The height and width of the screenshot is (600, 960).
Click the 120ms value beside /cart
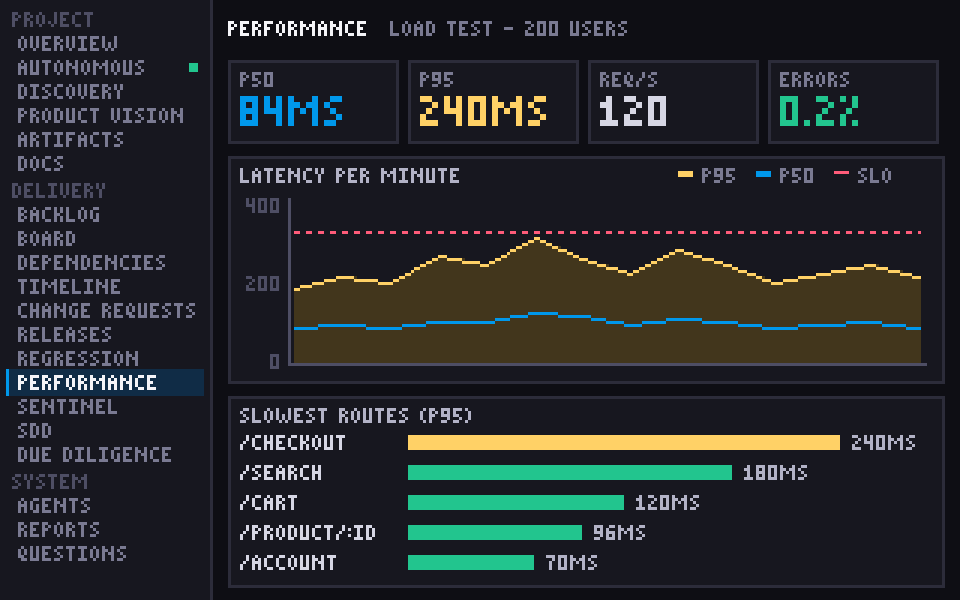coord(667,503)
